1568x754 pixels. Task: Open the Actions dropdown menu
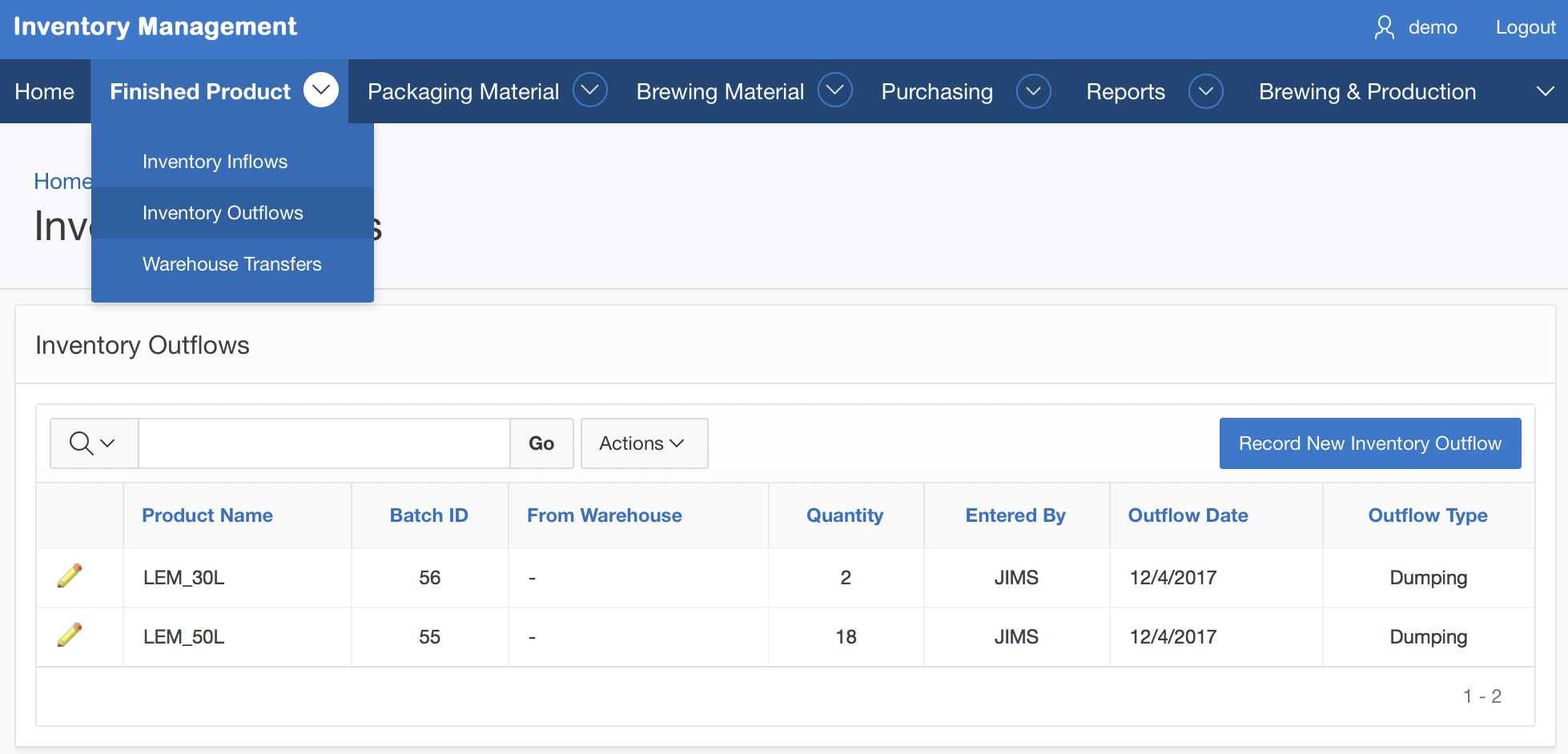643,443
